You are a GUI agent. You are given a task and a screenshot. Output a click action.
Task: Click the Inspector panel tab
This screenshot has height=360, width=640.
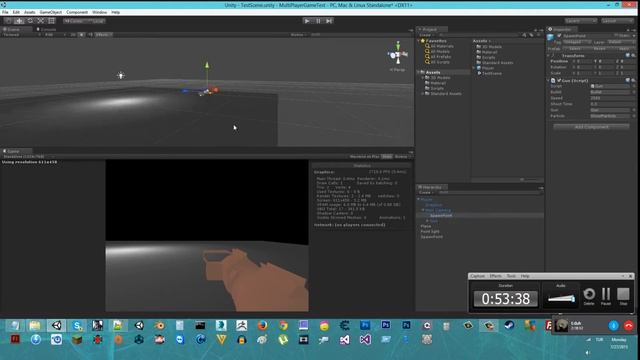(x=562, y=29)
